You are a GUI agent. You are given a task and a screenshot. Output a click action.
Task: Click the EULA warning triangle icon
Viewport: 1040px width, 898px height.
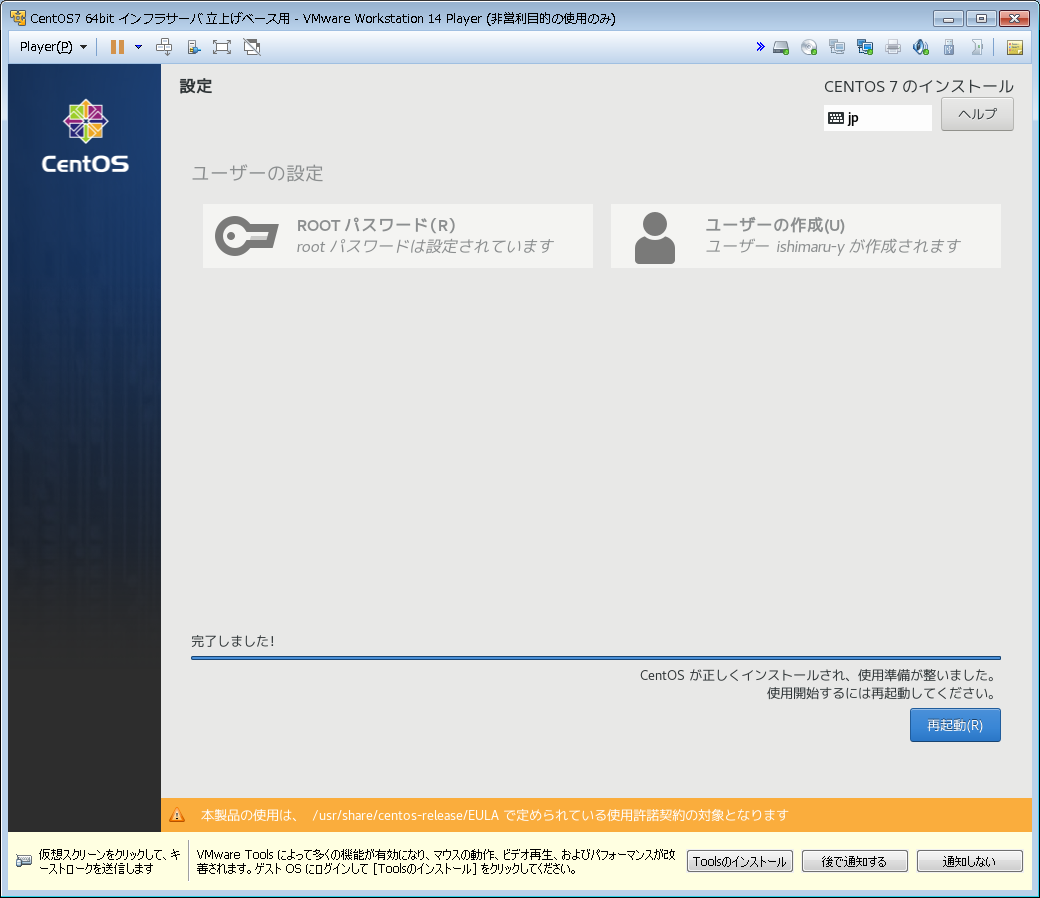point(177,814)
